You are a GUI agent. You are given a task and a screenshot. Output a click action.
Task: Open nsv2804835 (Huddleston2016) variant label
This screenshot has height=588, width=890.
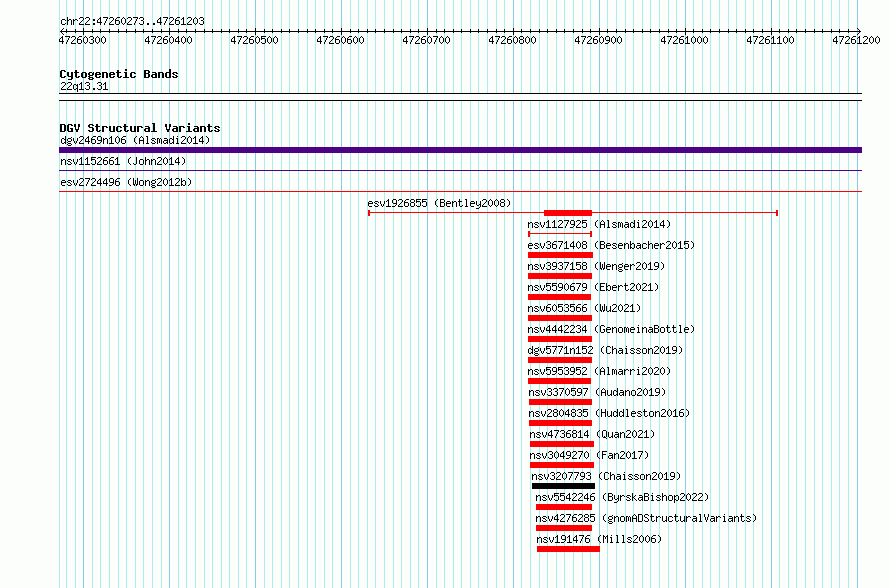(x=609, y=413)
